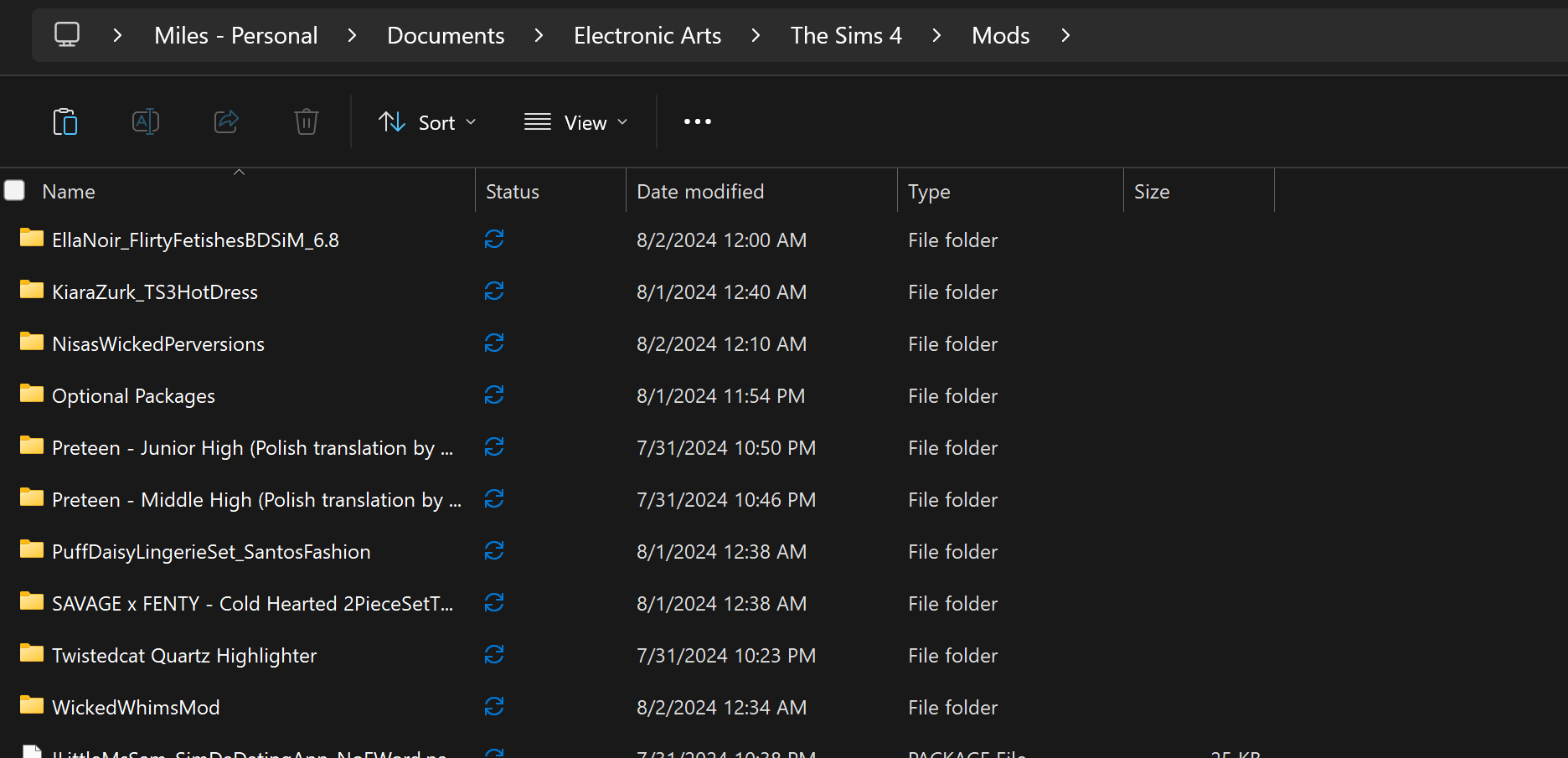Select Twistedcat Quartz Highlighter folder name
1568x758 pixels.
[184, 656]
